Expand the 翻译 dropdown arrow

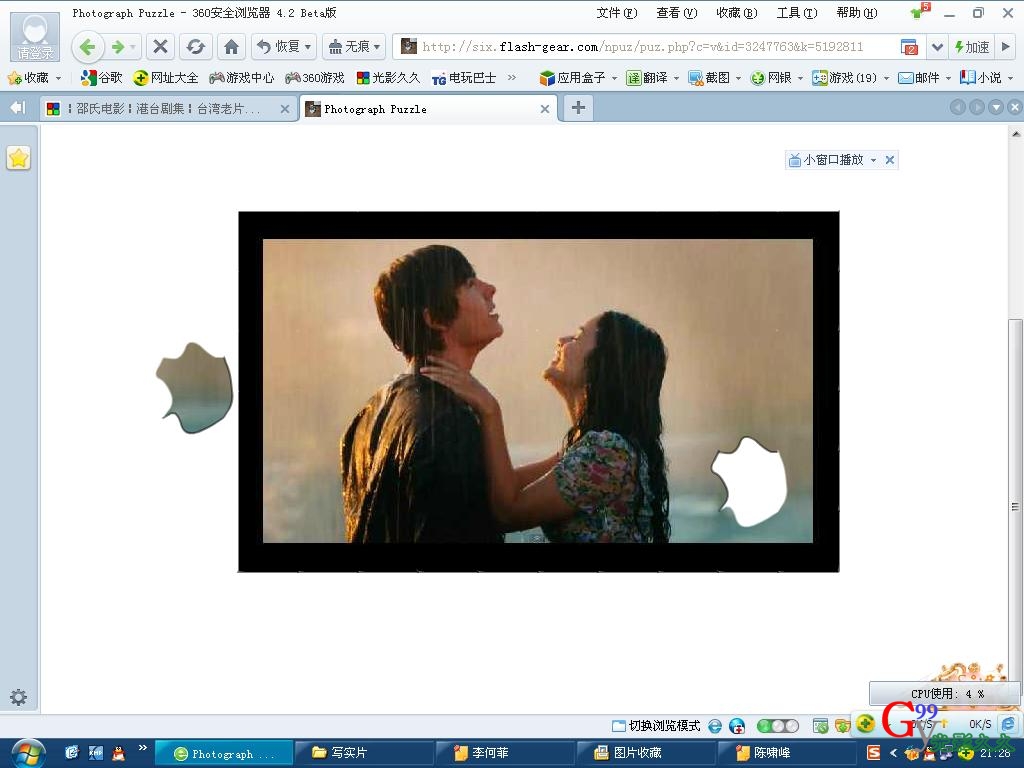pyautogui.click(x=677, y=78)
